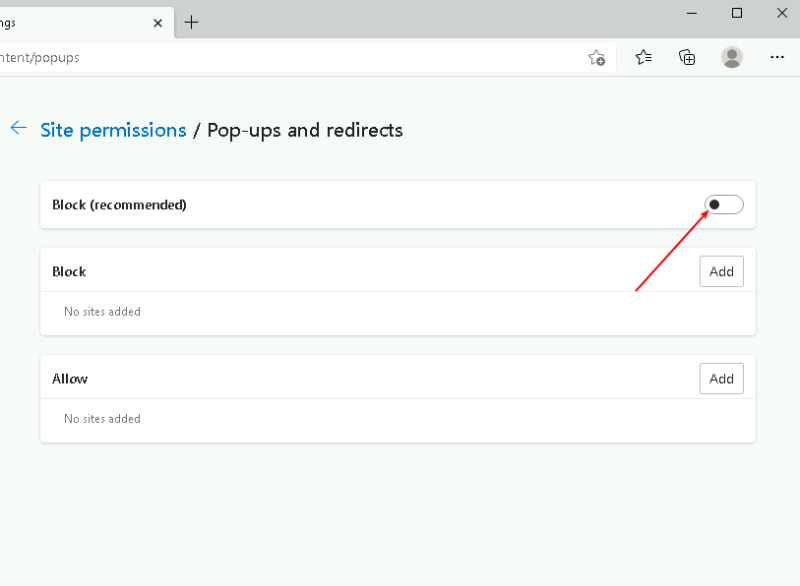This screenshot has height=586, width=800.
Task: Open the Site permissions breadcrumb link
Action: (x=113, y=131)
